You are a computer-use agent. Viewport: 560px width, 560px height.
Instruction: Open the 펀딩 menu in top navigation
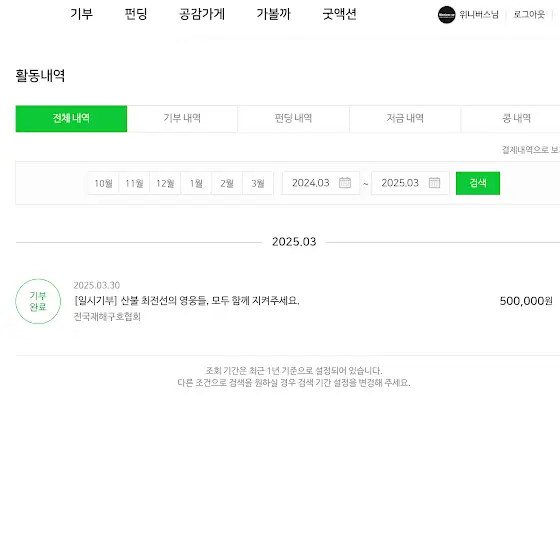136,14
